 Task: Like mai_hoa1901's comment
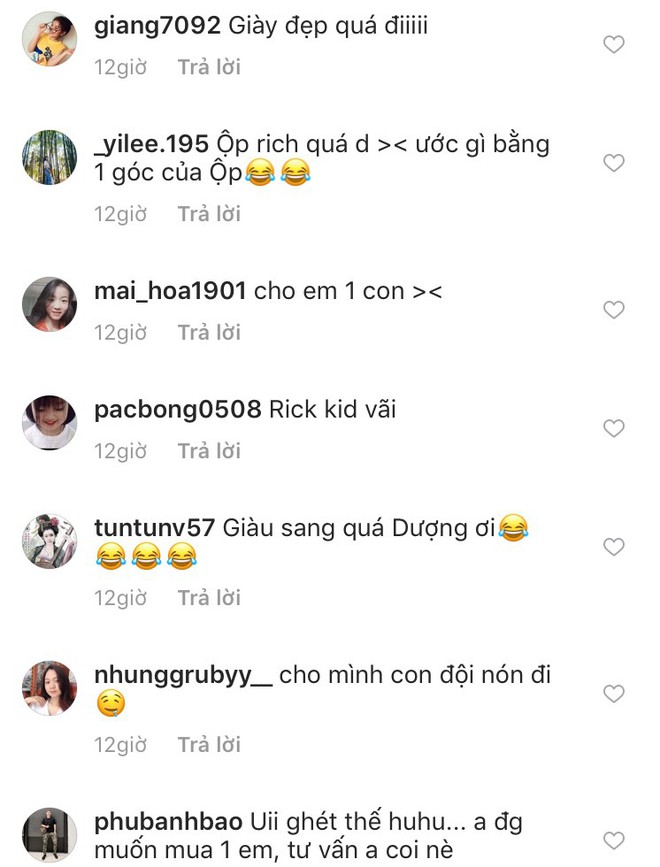614,310
